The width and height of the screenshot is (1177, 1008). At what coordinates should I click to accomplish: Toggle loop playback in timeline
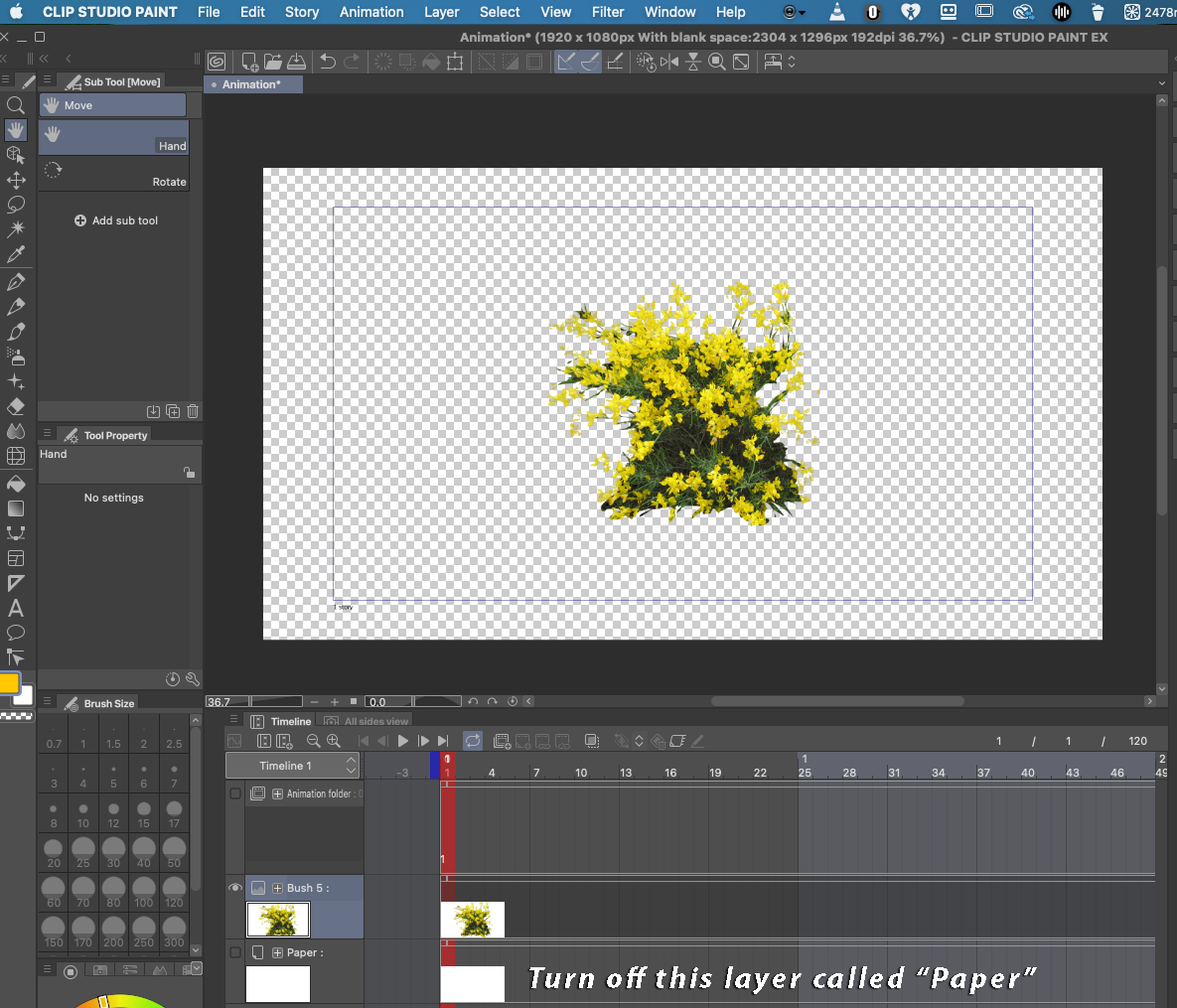tap(473, 741)
